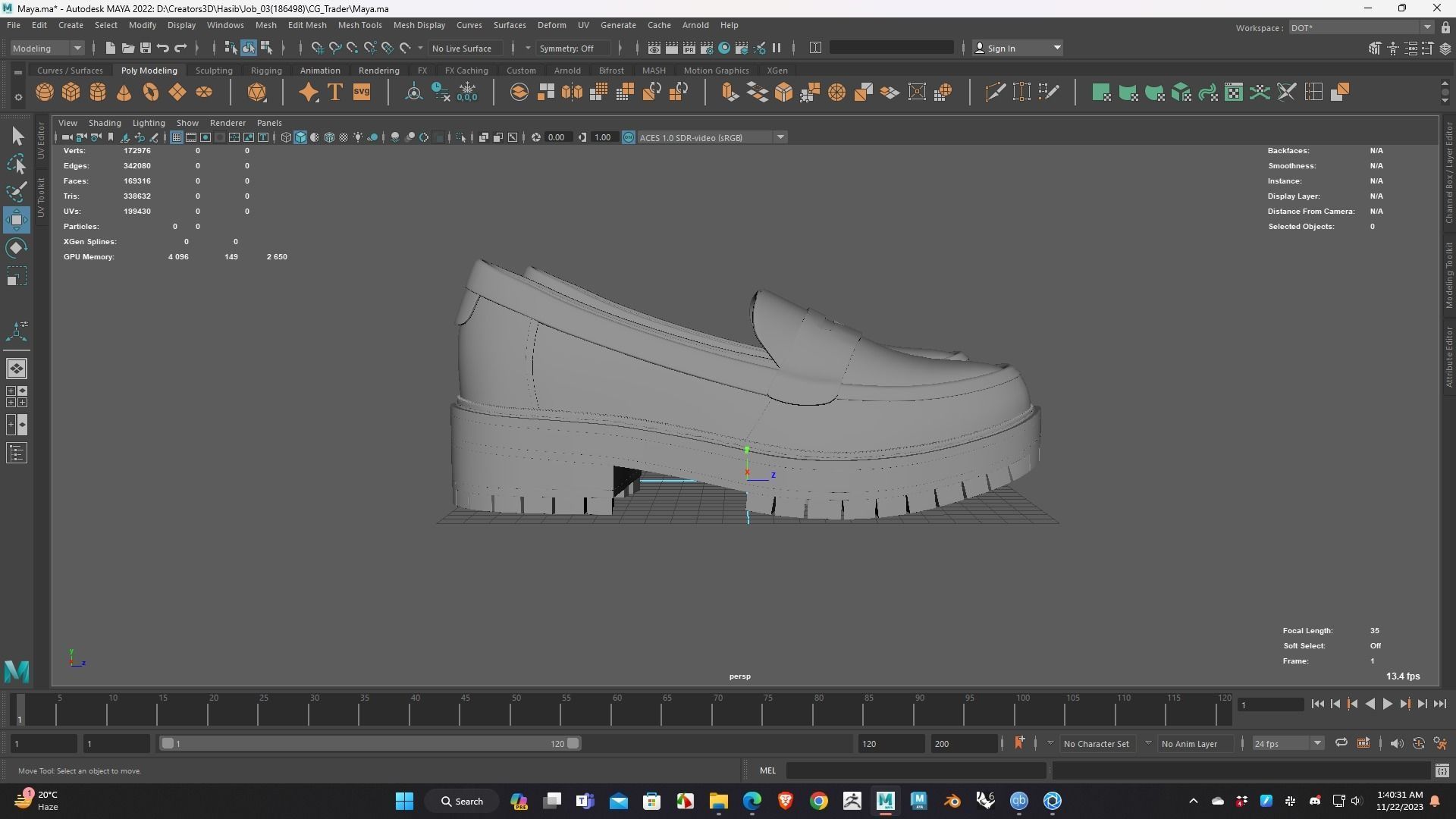Open the shelf options gear menu

pyautogui.click(x=18, y=97)
